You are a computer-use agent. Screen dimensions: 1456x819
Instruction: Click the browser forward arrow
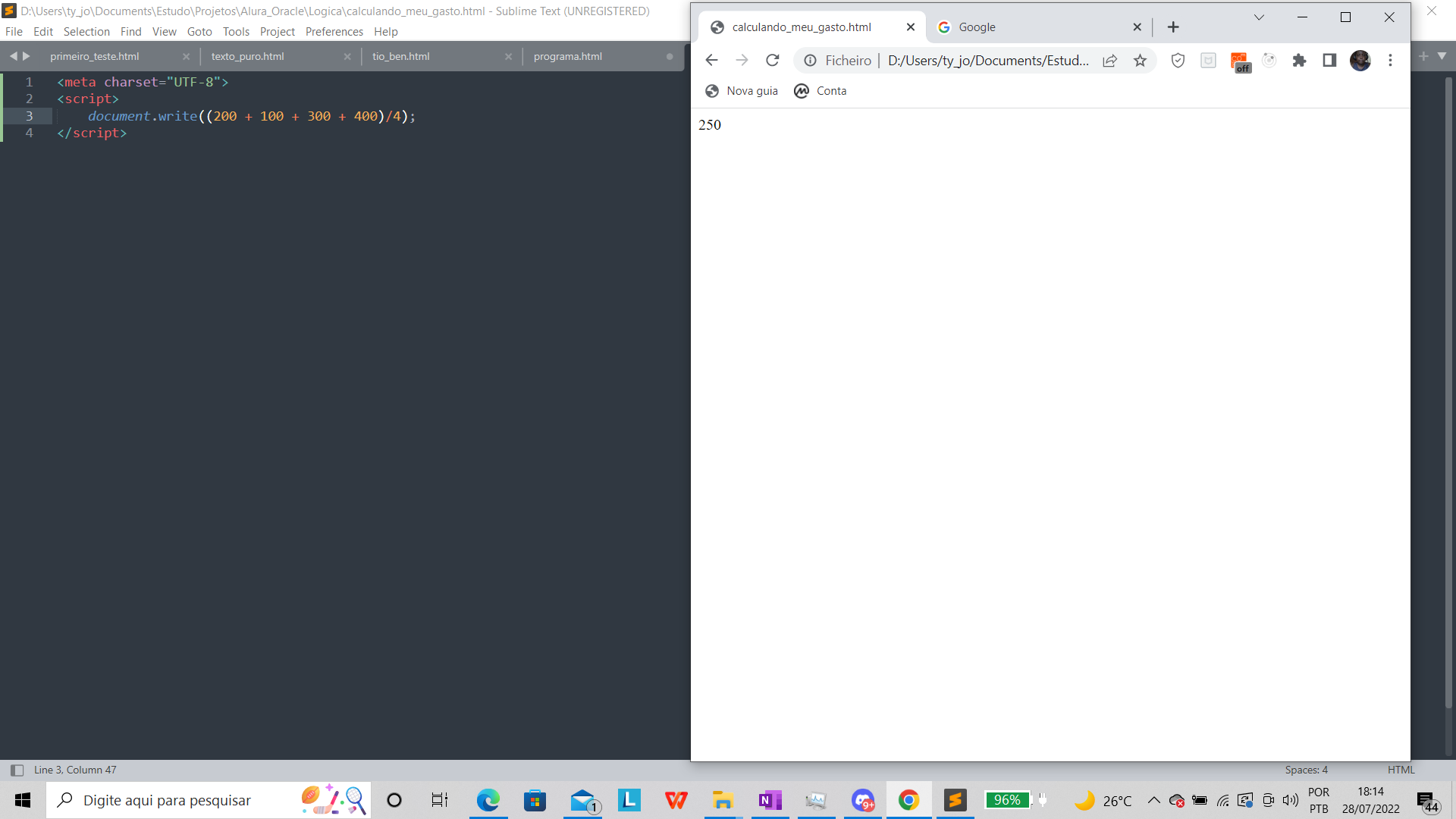pos(742,60)
